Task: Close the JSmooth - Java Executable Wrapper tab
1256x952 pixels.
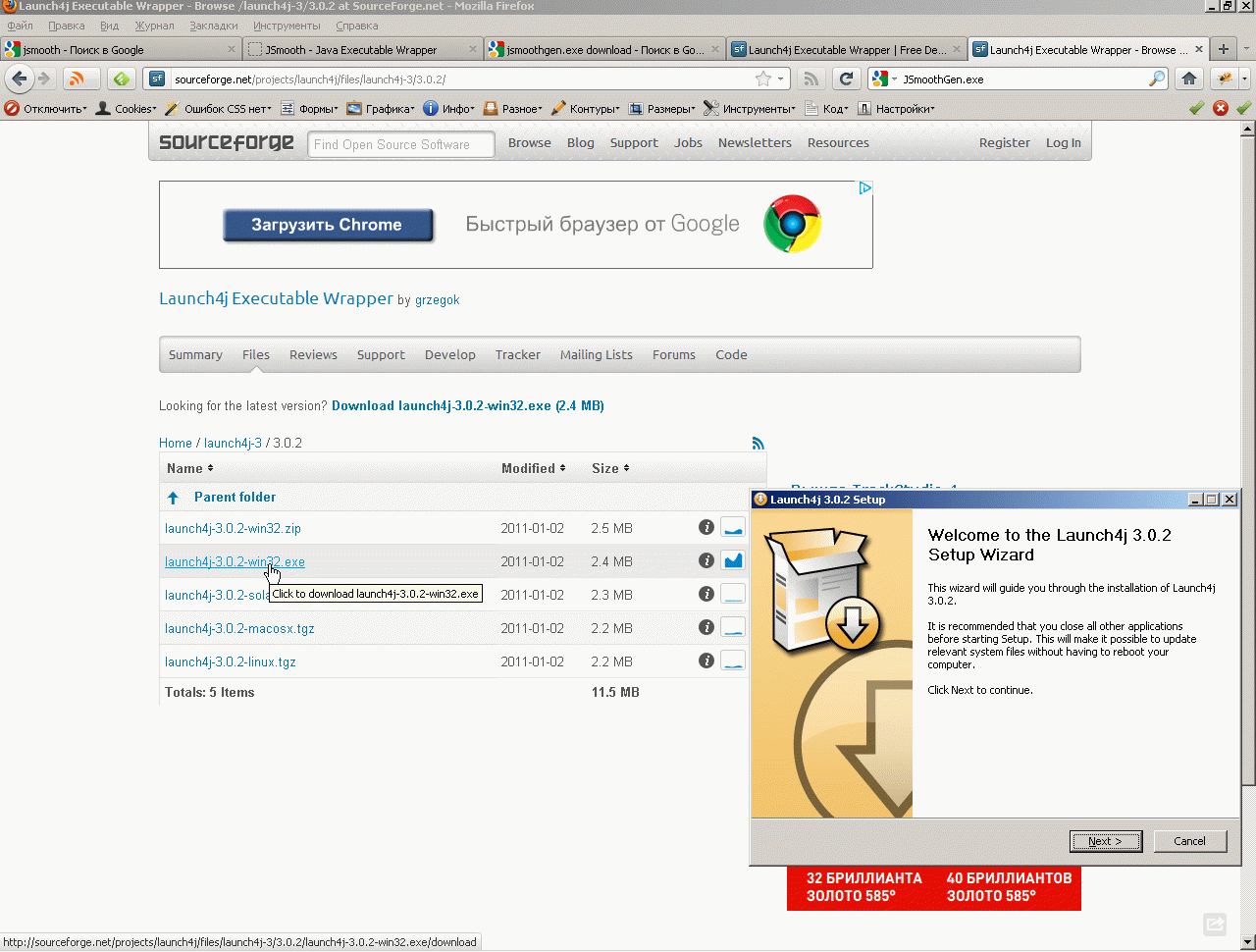Action: (x=473, y=49)
